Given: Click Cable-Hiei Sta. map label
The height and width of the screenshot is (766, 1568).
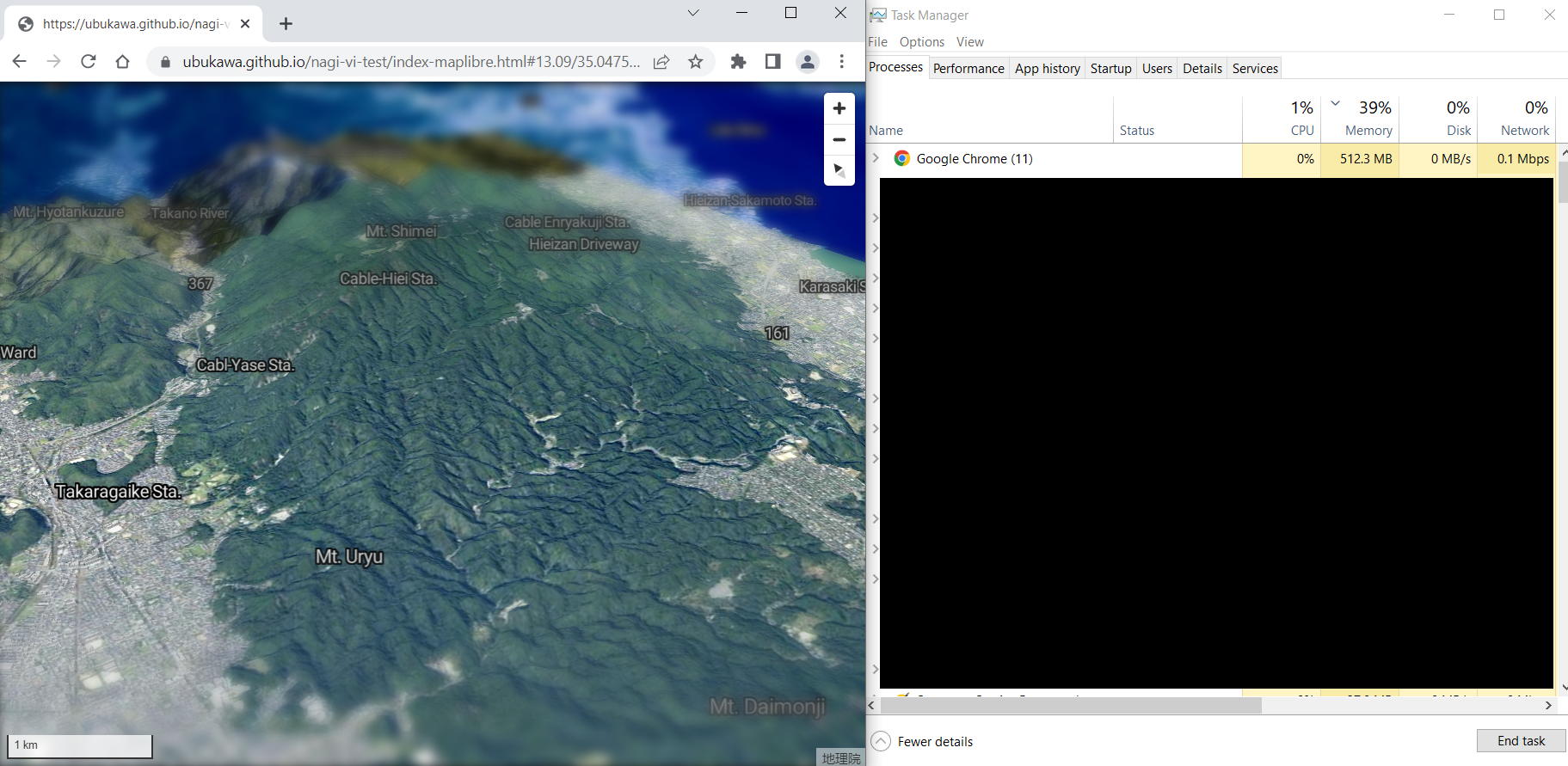Looking at the screenshot, I should pyautogui.click(x=388, y=279).
